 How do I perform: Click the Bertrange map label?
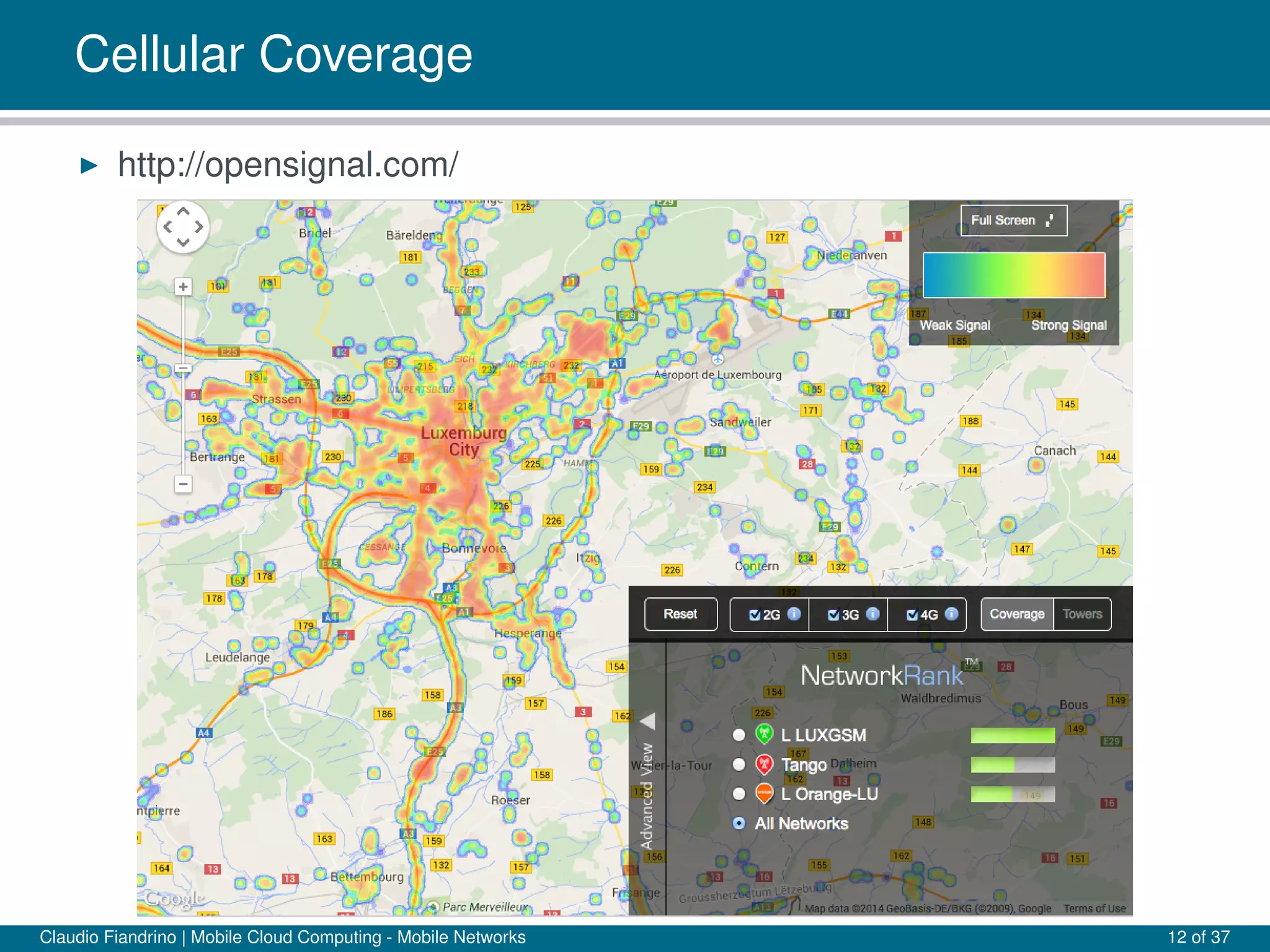point(217,457)
